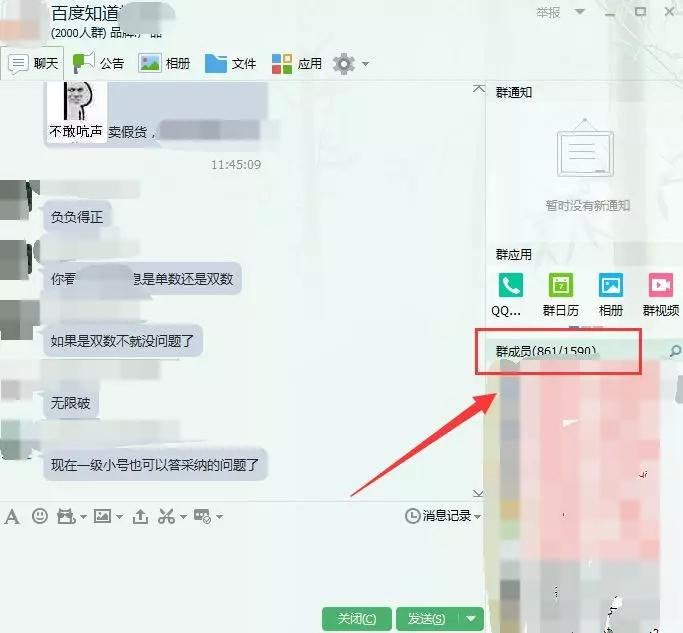Switch to the 聊天 chat tab
Image resolution: width=683 pixels, height=633 pixels.
pos(33,64)
